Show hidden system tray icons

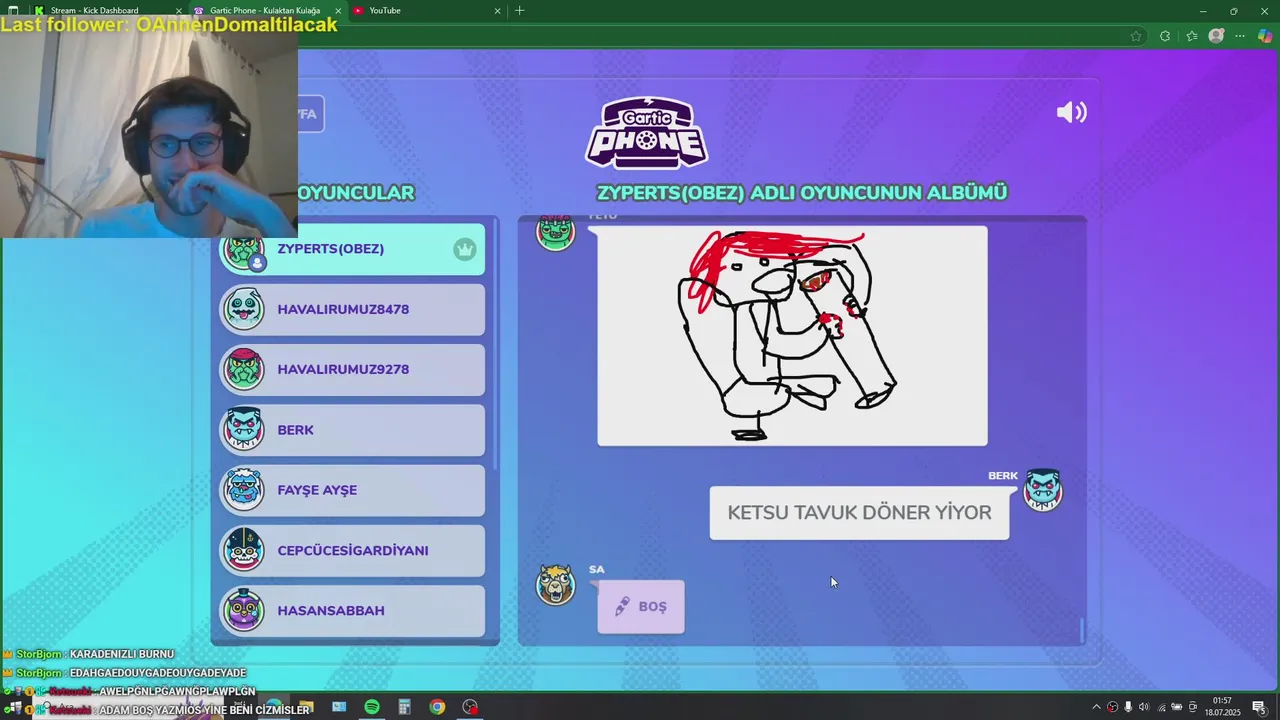1096,707
